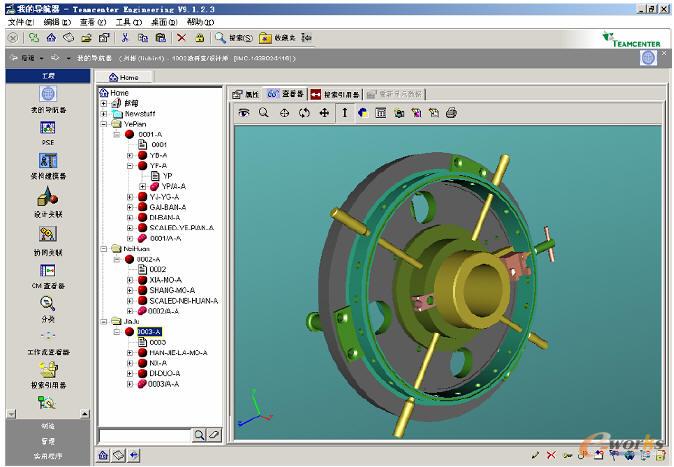
Task: Switch to the 搜索引用器 tab
Action: [x=335, y=94]
